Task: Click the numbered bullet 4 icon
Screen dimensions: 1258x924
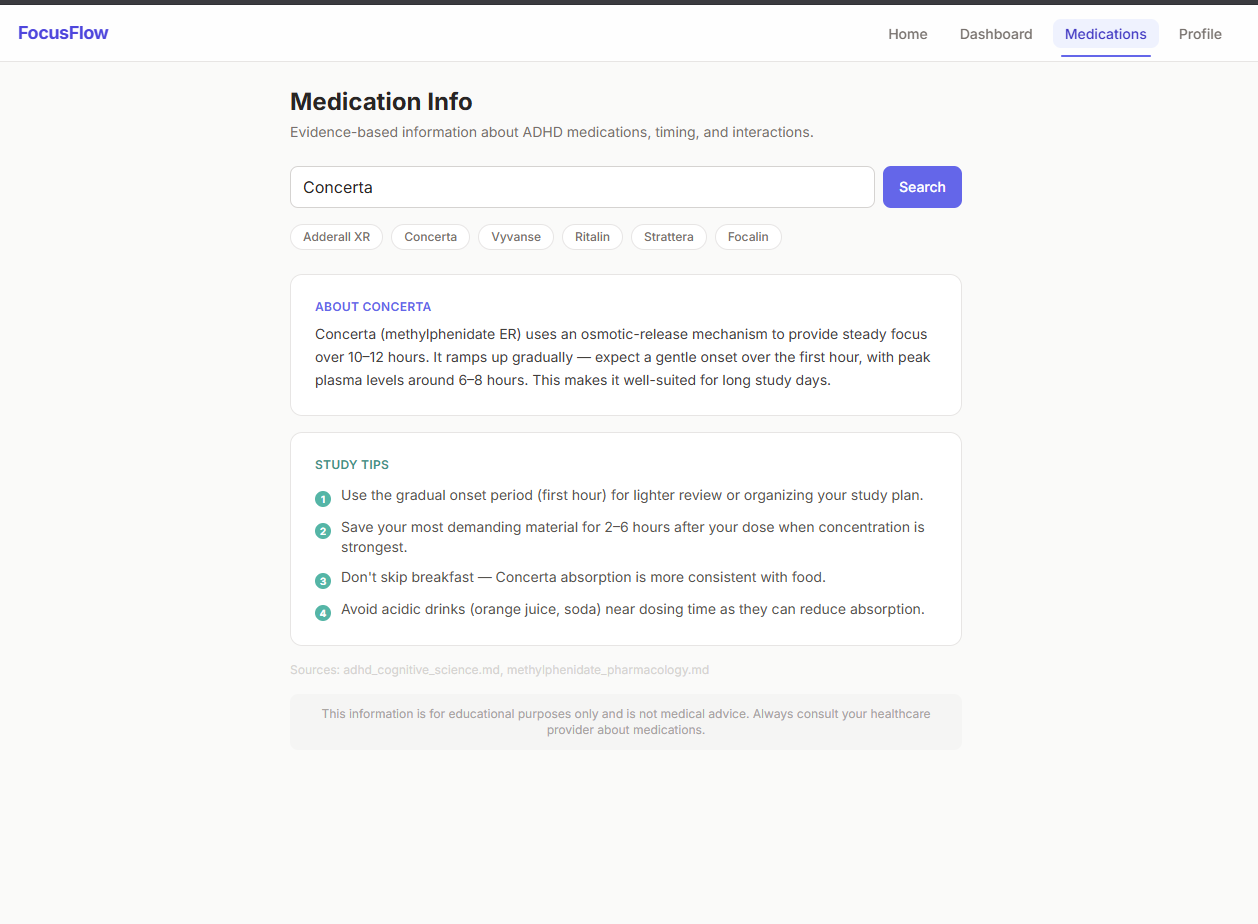Action: click(323, 613)
